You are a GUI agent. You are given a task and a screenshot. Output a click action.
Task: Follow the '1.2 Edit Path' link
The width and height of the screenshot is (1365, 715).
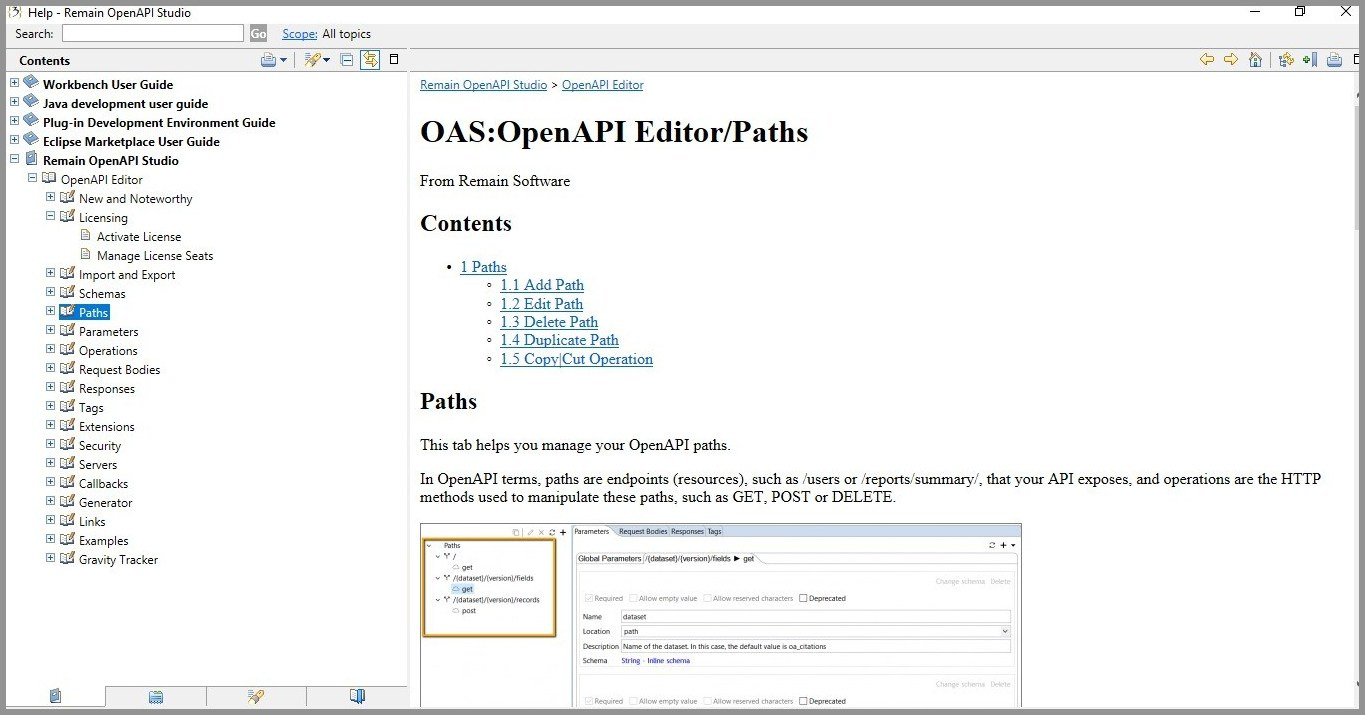[542, 304]
